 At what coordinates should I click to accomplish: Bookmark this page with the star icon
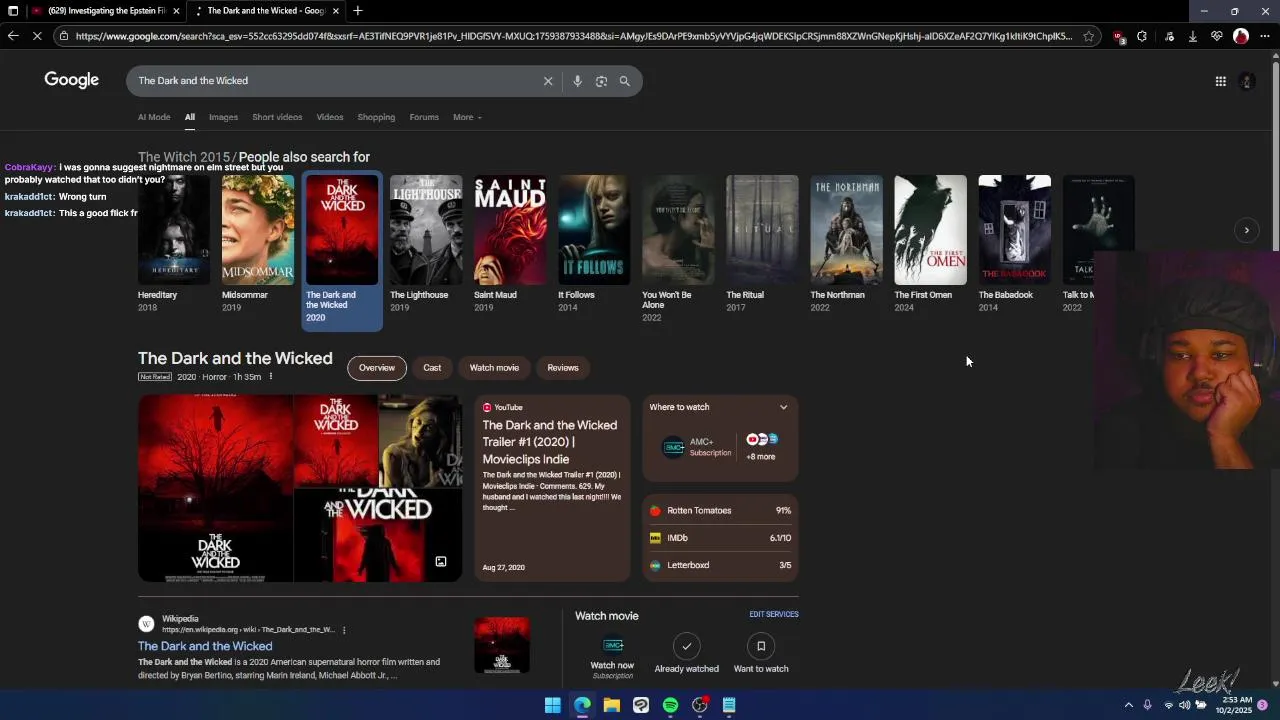(1088, 36)
